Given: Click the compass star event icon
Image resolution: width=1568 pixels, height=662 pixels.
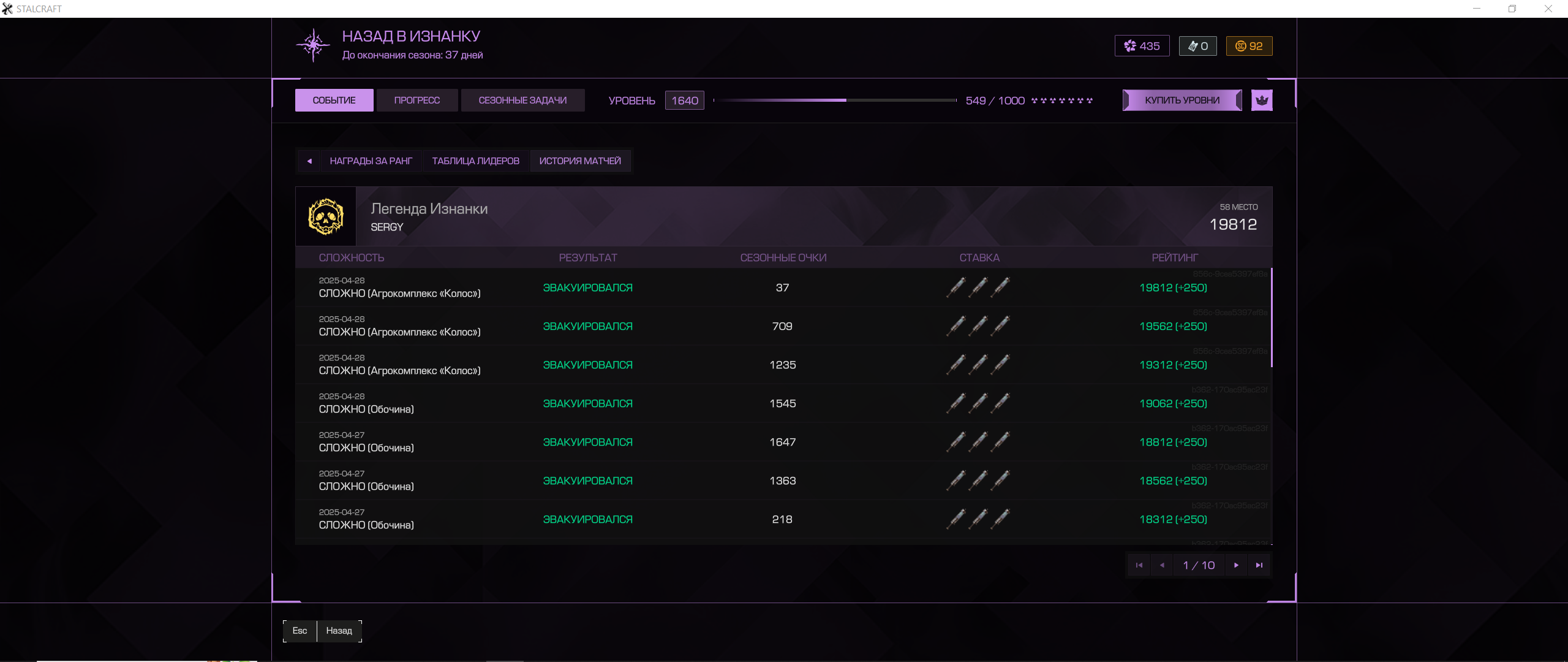Looking at the screenshot, I should [x=313, y=45].
